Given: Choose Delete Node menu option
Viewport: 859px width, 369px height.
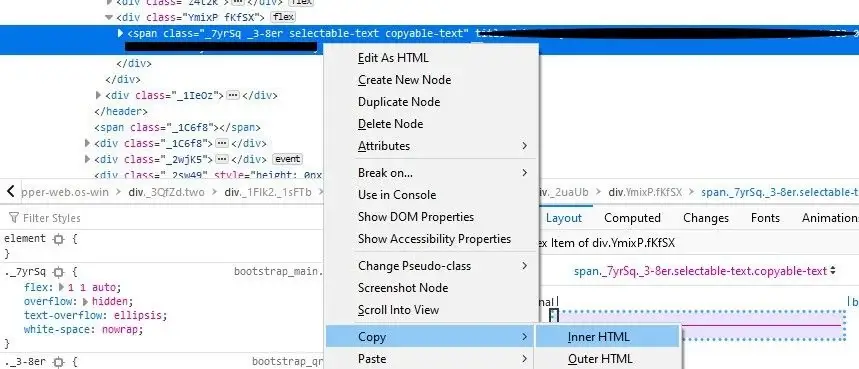Looking at the screenshot, I should 390,124.
